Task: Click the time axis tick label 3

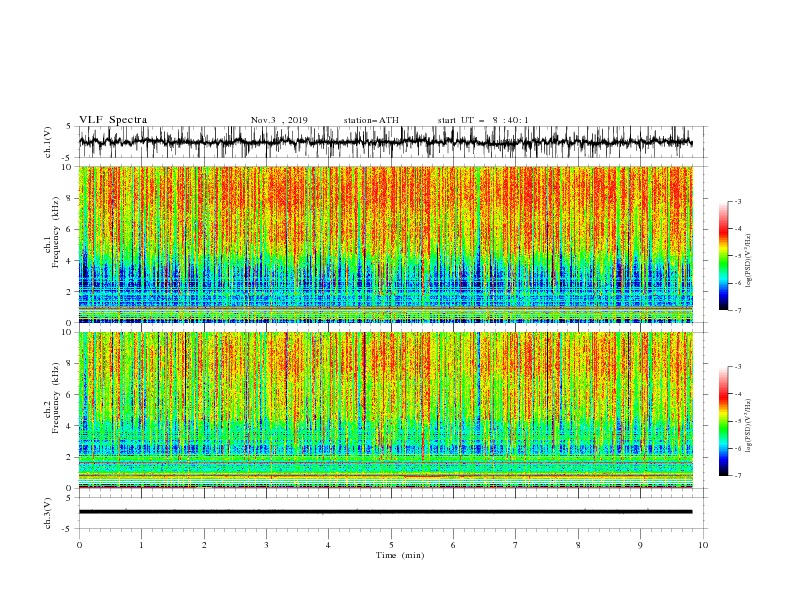Action: click(x=266, y=545)
